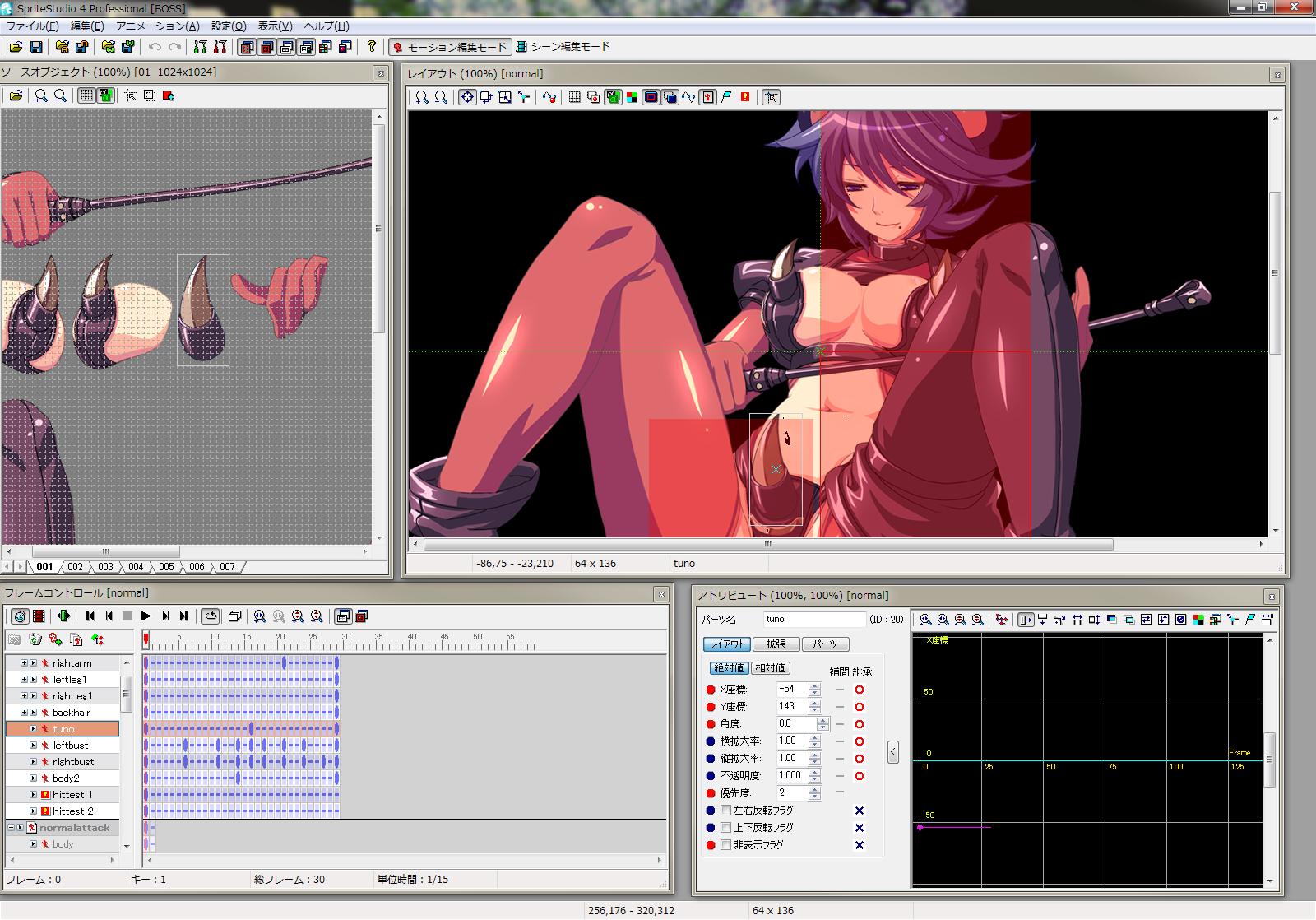Step to the previous frame
This screenshot has width=1316, height=920.
(109, 616)
